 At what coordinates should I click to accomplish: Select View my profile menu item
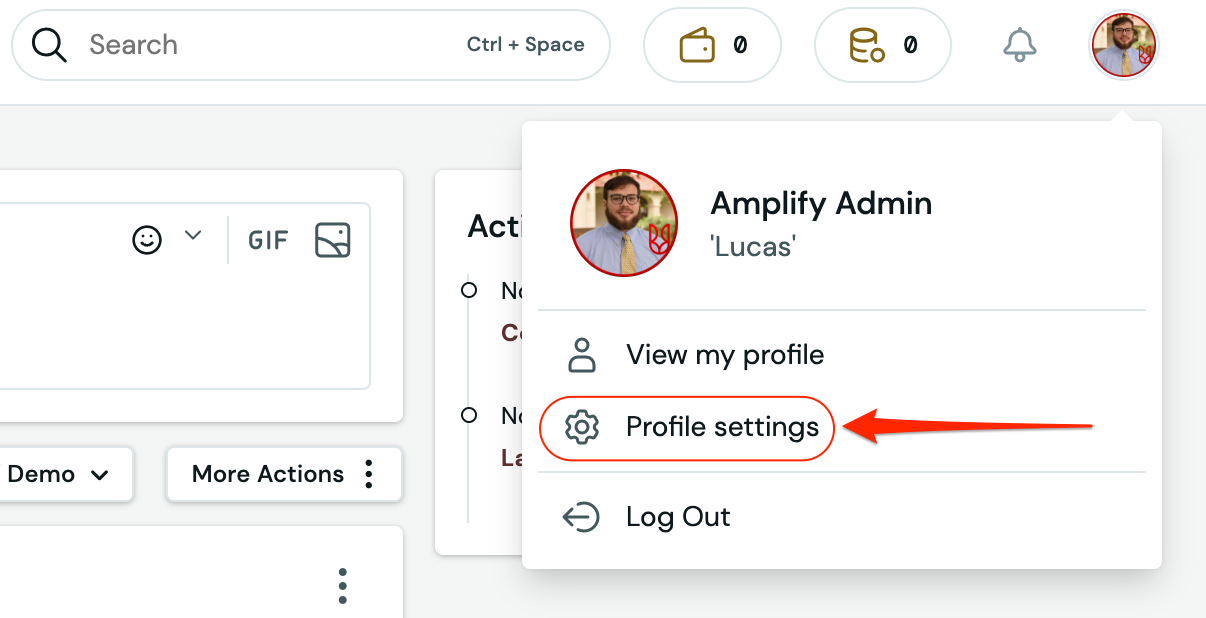[724, 355]
